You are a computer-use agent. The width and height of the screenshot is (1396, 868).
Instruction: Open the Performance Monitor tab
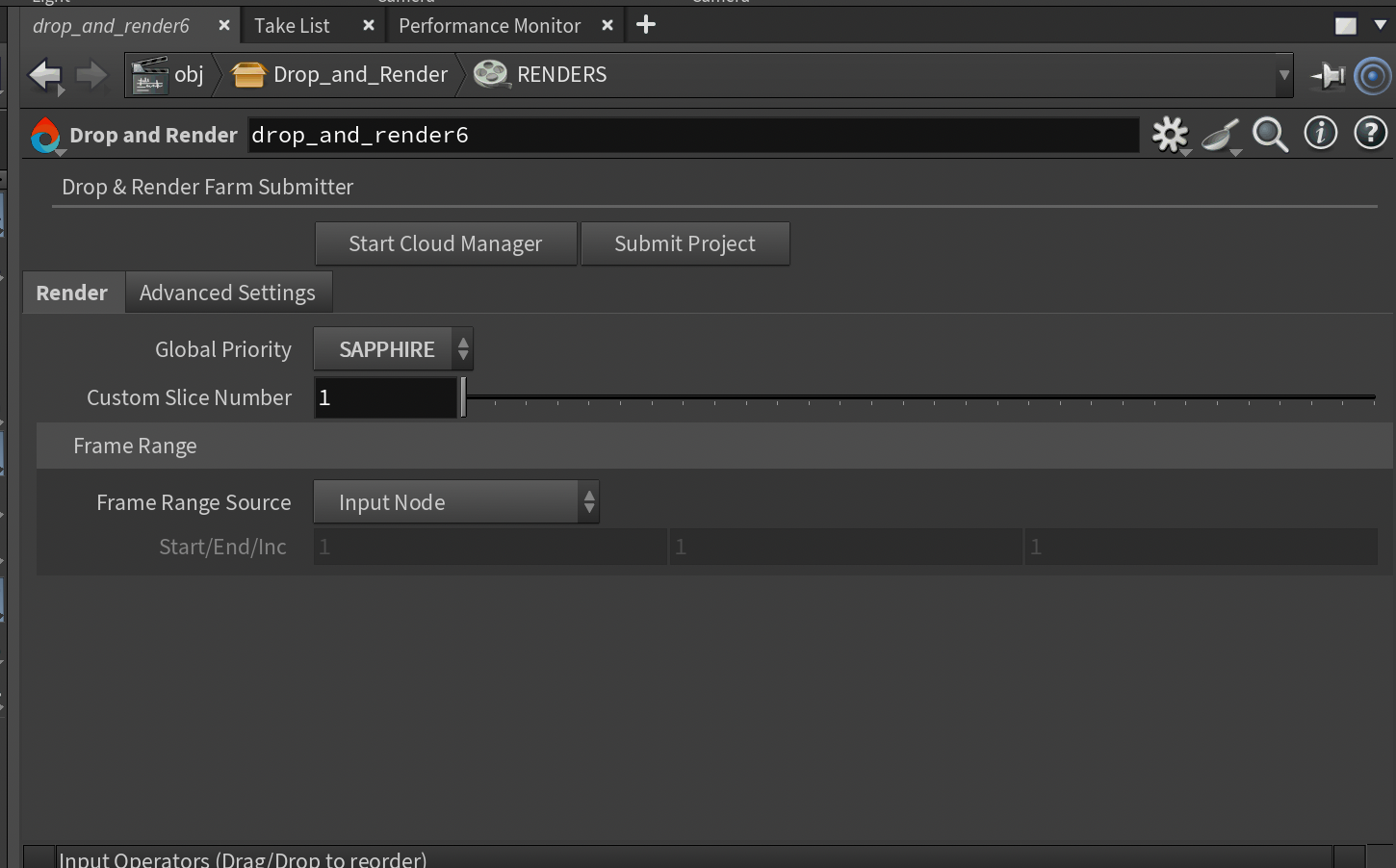491,25
